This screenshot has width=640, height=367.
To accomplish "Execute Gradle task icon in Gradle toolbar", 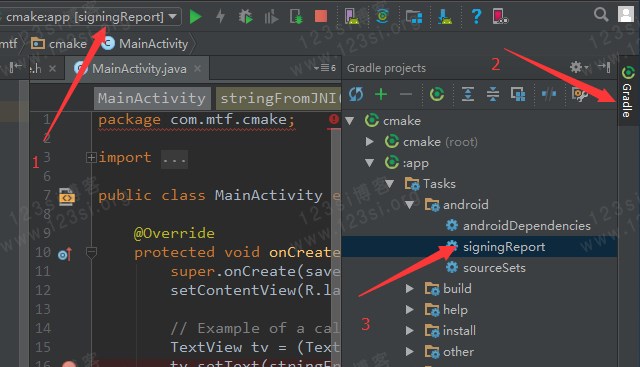I will point(437,94).
